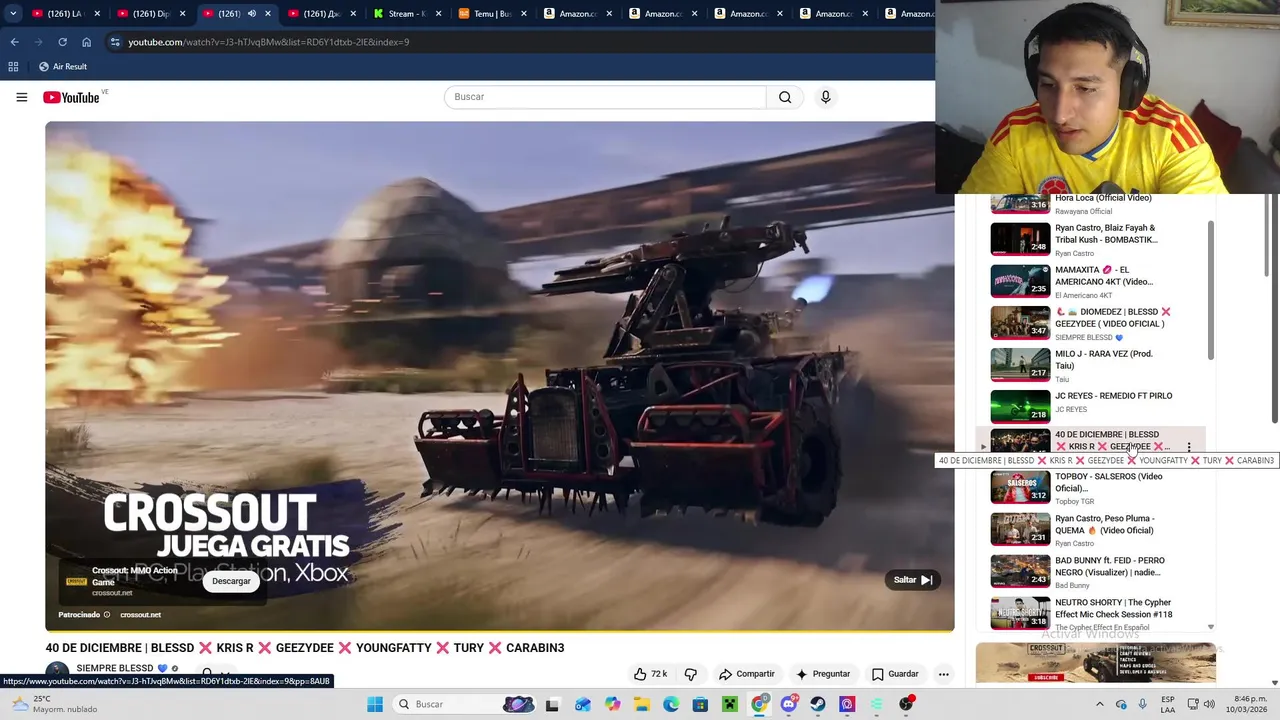Click the page vertical scrollbar
Screen dimensions: 1280x720
[1274, 310]
